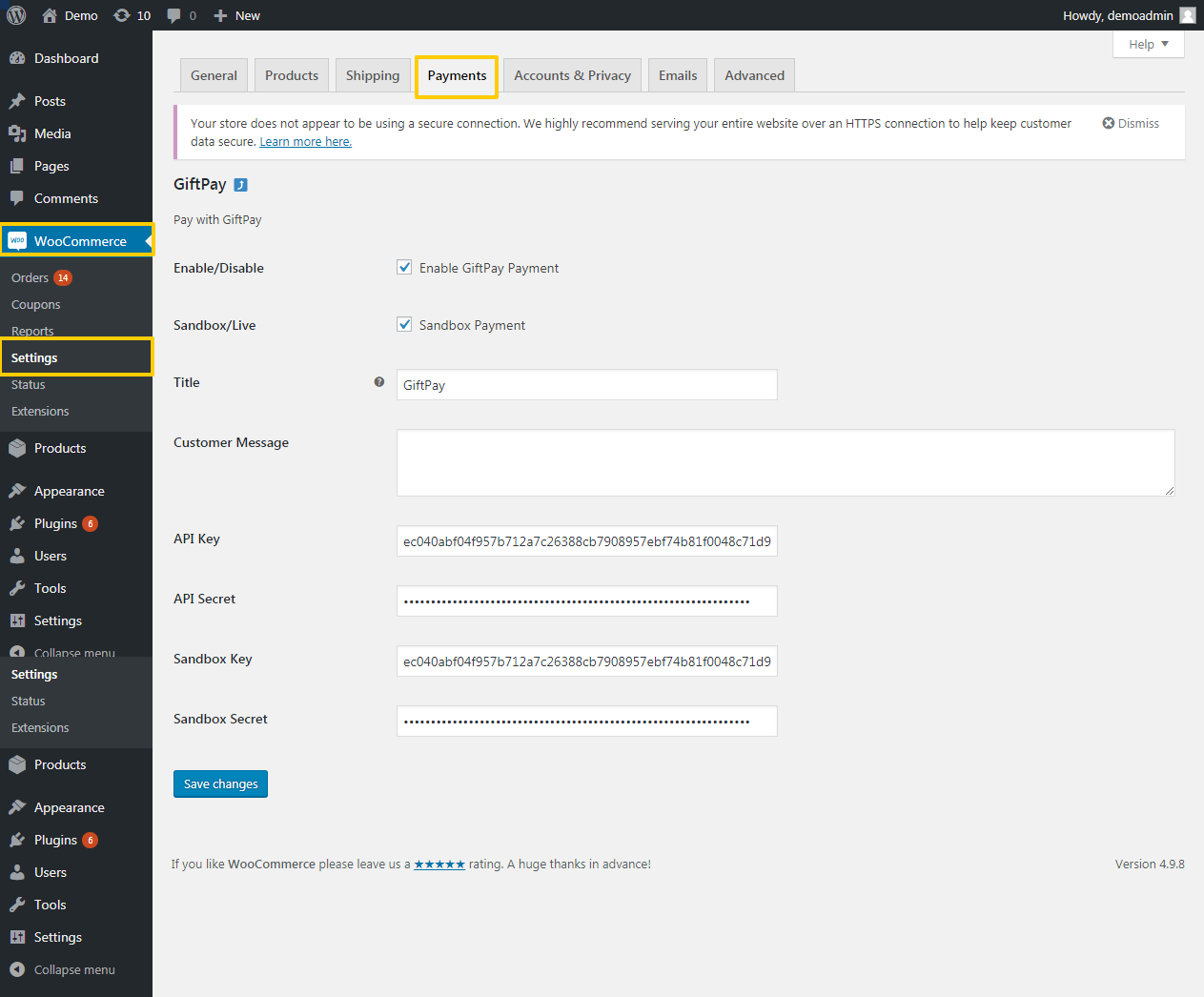
Task: Click the 14 pending orders badge
Action: (x=63, y=278)
